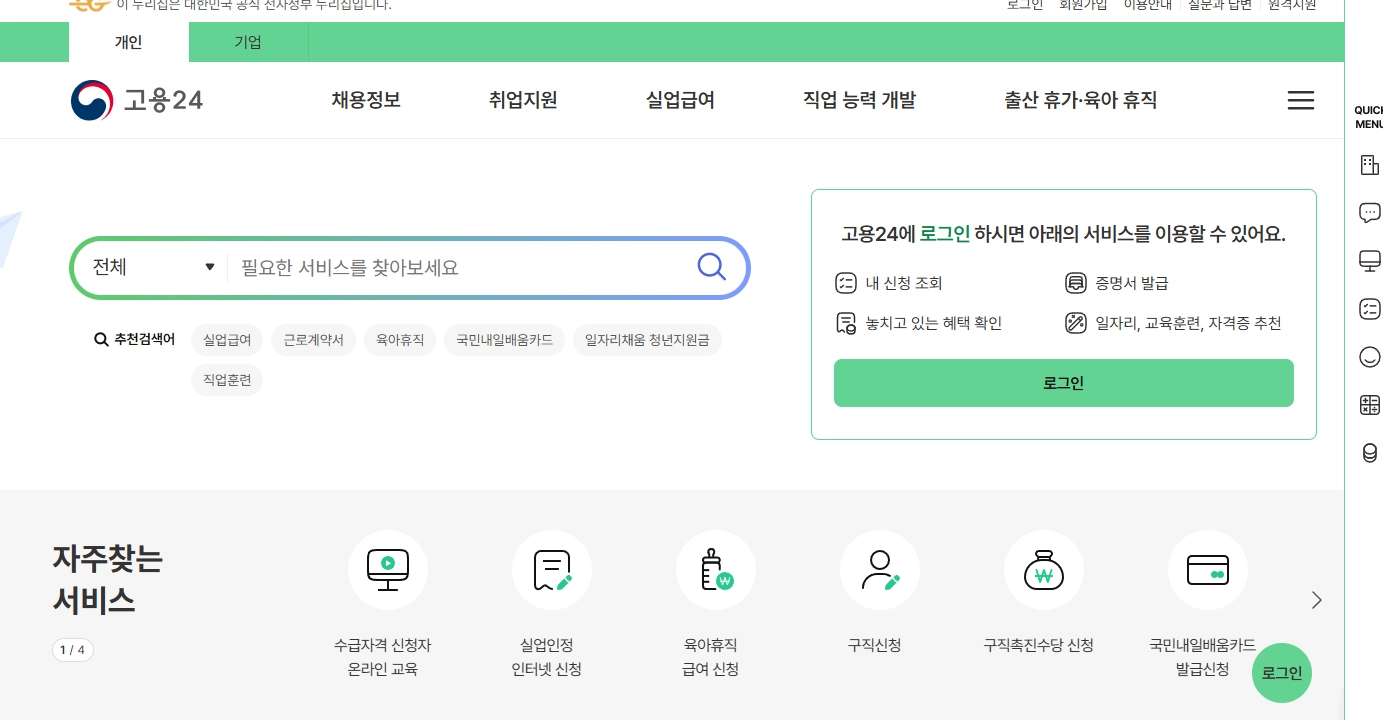The image size is (1383, 720).
Task: Open the 취업지원 menu
Action: pyautogui.click(x=523, y=100)
